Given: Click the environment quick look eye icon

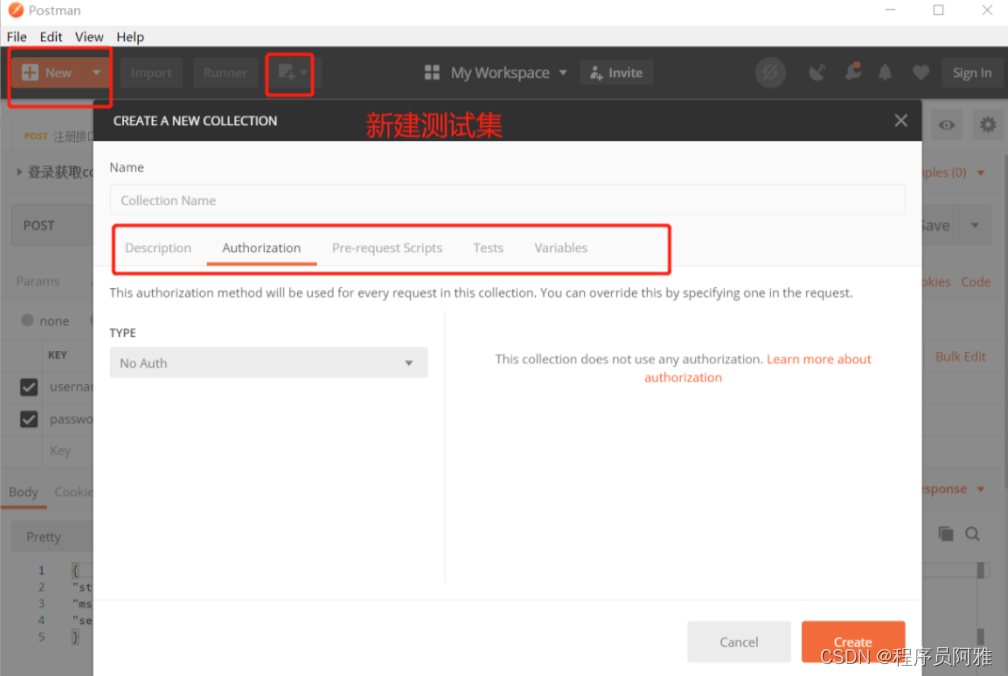Looking at the screenshot, I should [x=946, y=125].
